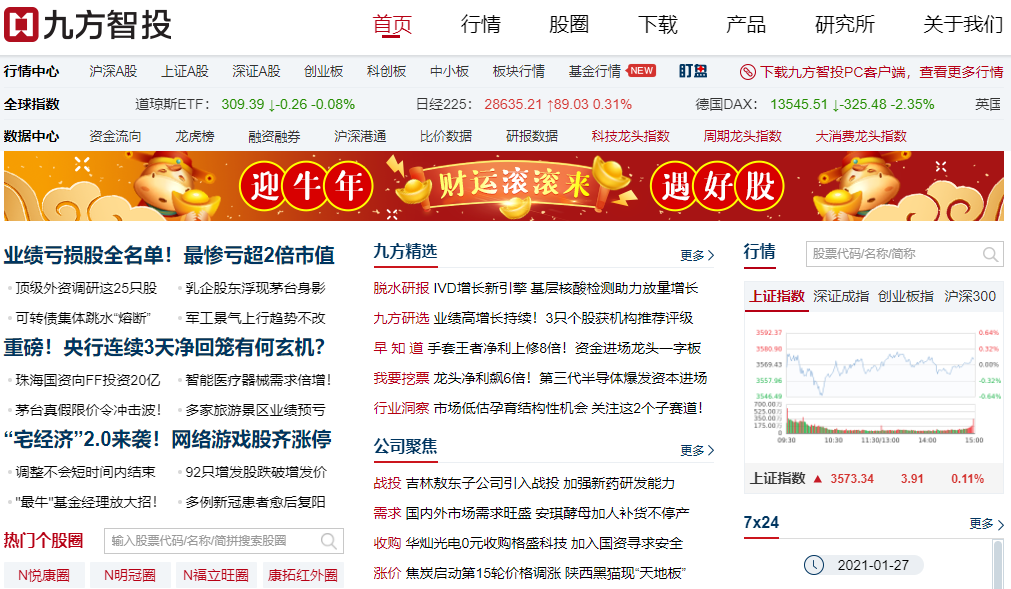The image size is (1011, 589).
Task: Open 脱水研报 IVD增长新引擎 article
Action: click(x=535, y=288)
